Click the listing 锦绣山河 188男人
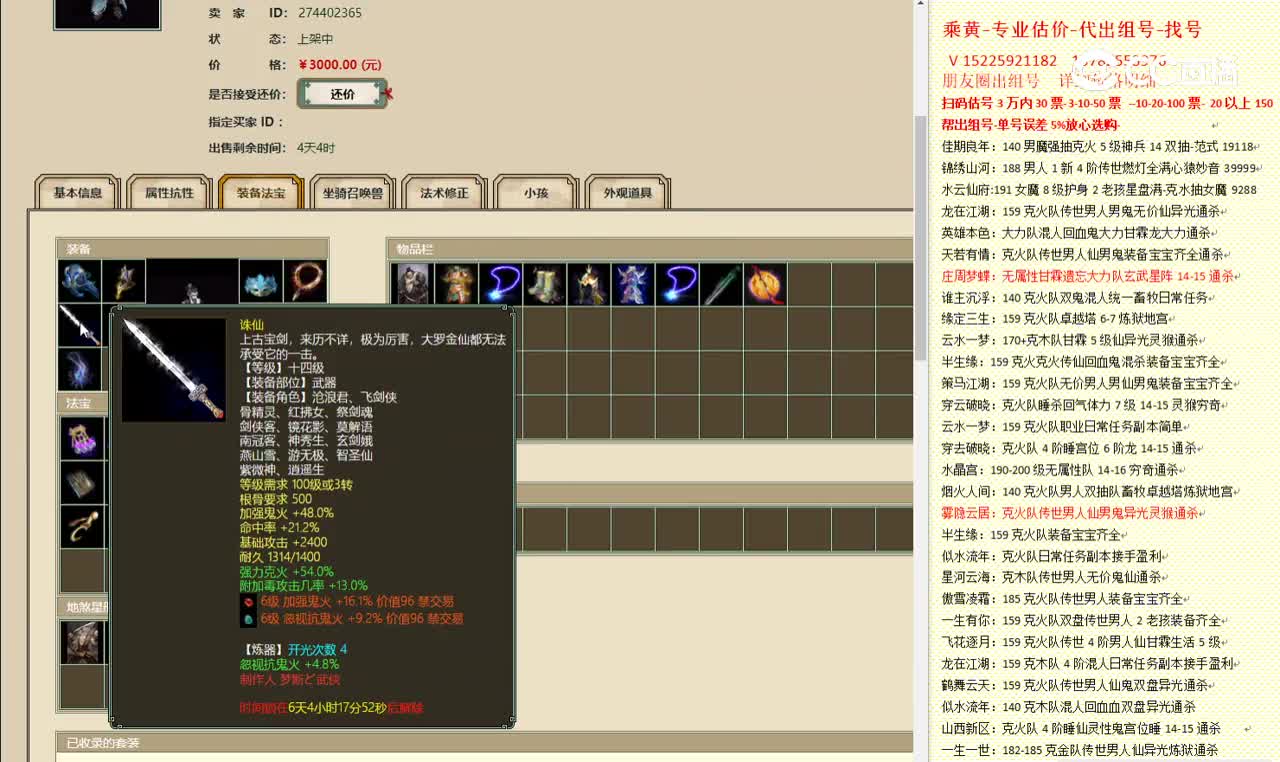 (1099, 168)
